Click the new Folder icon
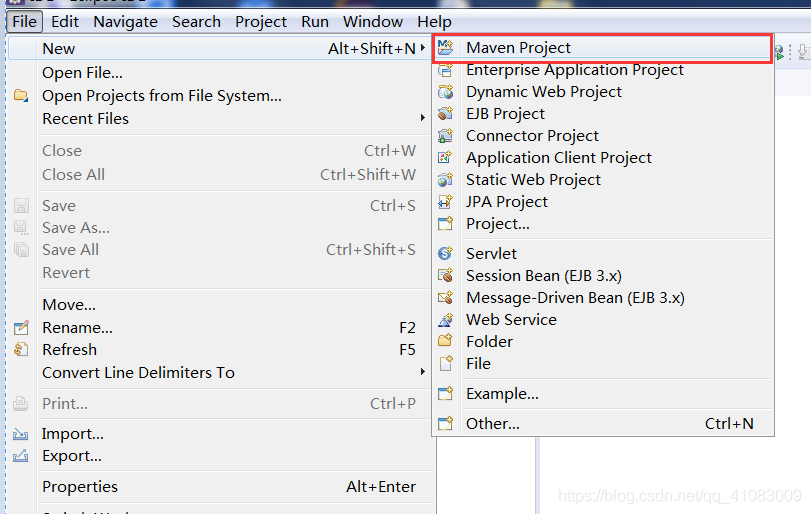 pos(445,341)
